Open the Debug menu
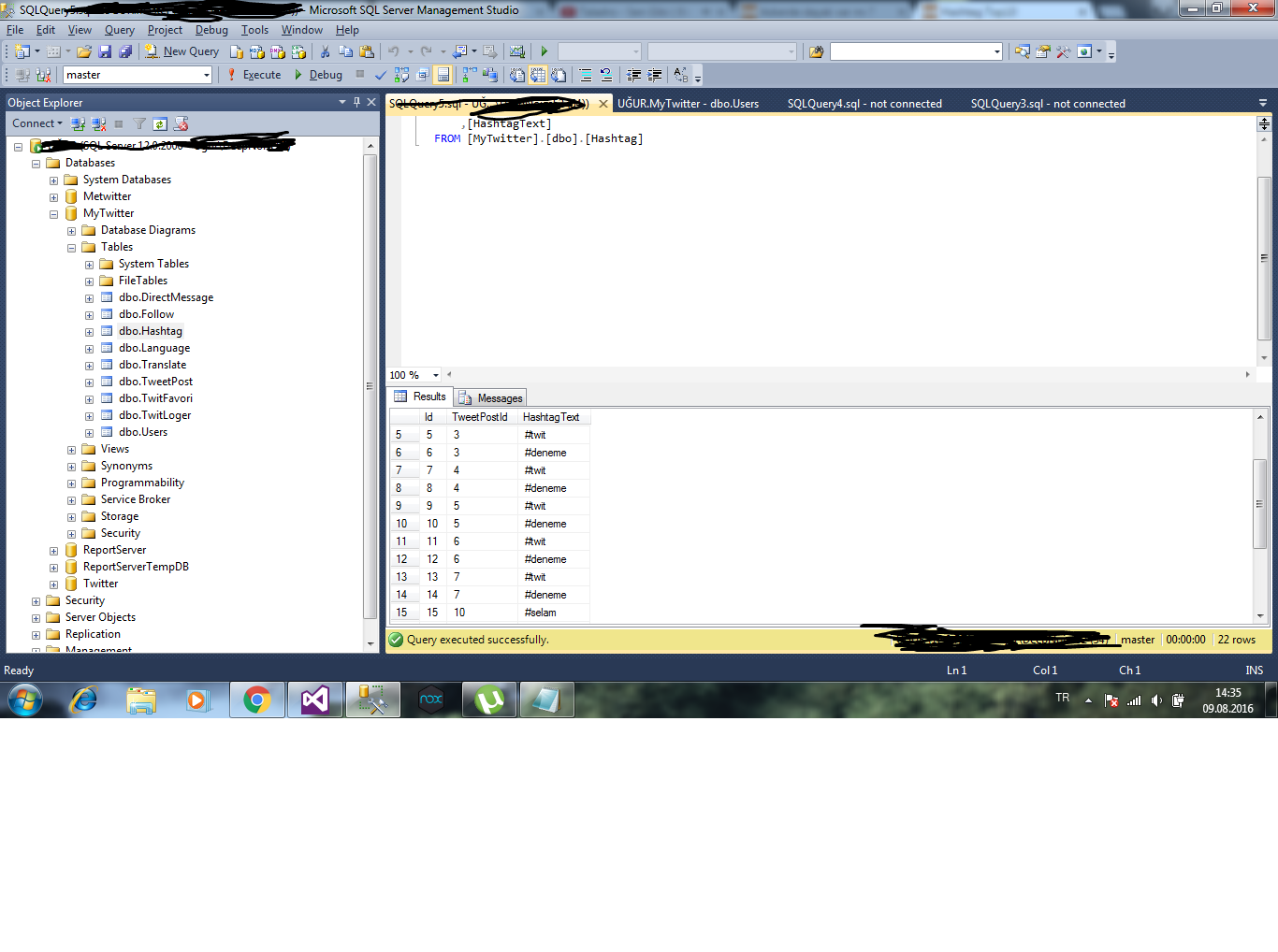The height and width of the screenshot is (952, 1278). coord(211,30)
